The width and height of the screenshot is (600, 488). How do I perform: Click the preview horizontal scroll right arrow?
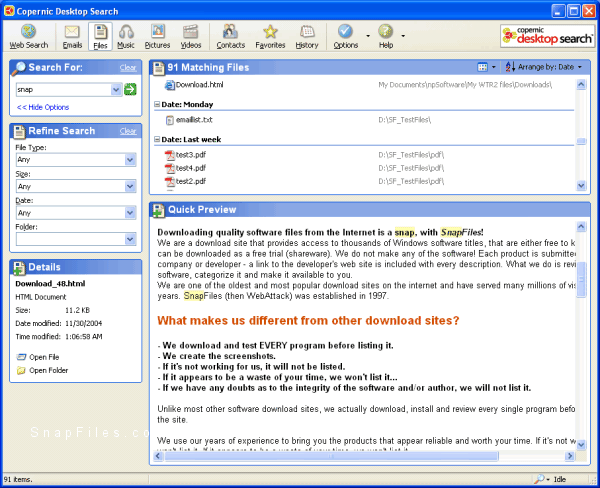[x=570, y=456]
